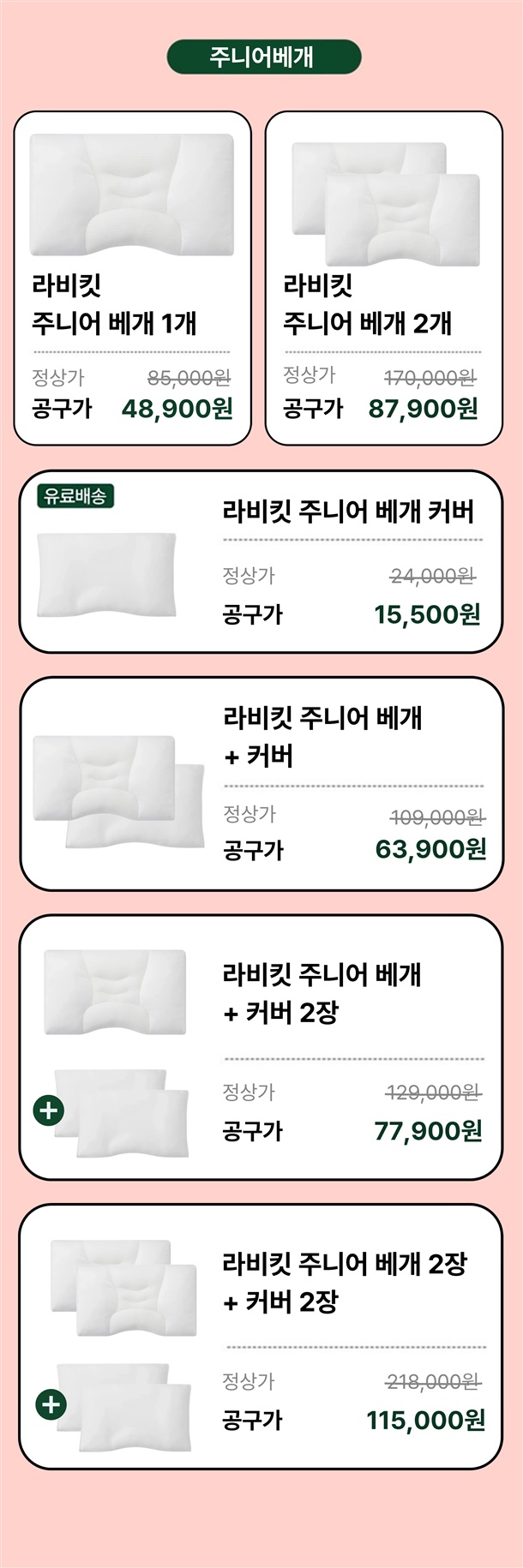
Task: Click the plus icon in 베개 2장 bundle
Action: [x=51, y=1404]
